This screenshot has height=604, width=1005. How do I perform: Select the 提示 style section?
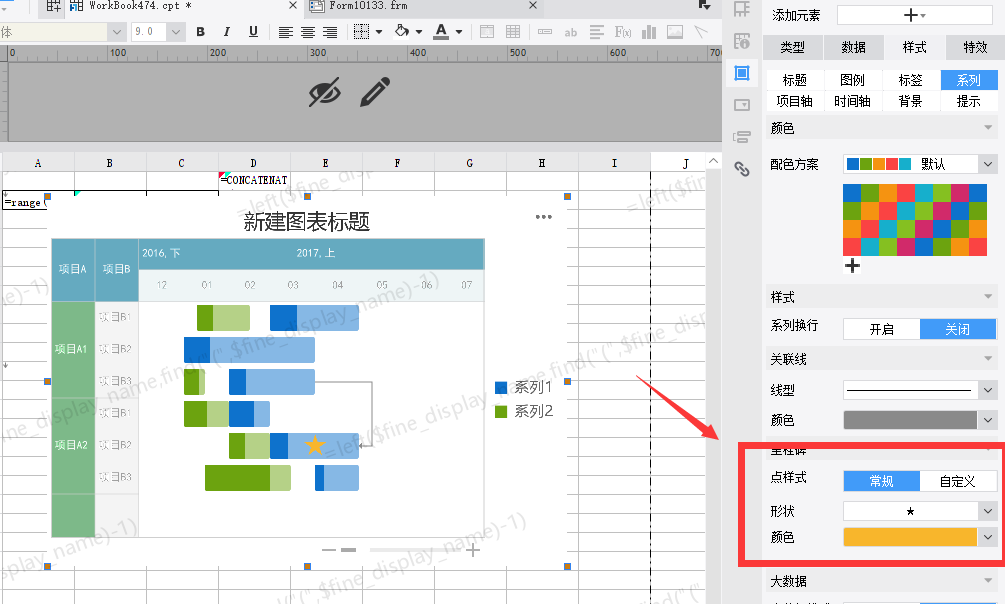(968, 101)
